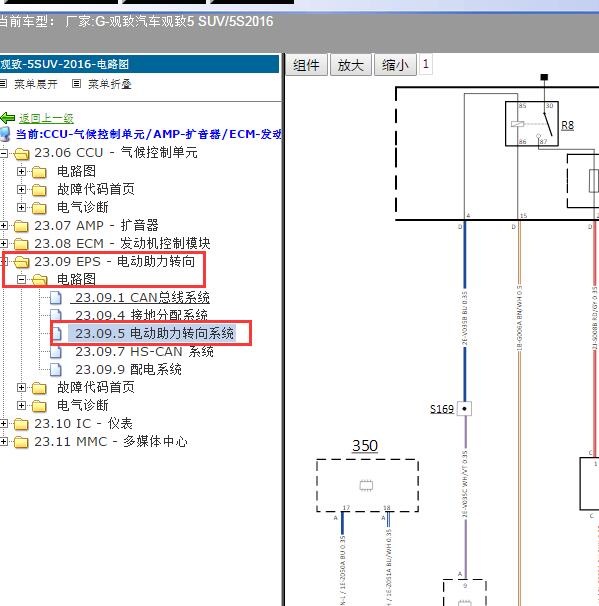Expand the 23.11 MMC node
This screenshot has width=599, height=606.
(3, 441)
